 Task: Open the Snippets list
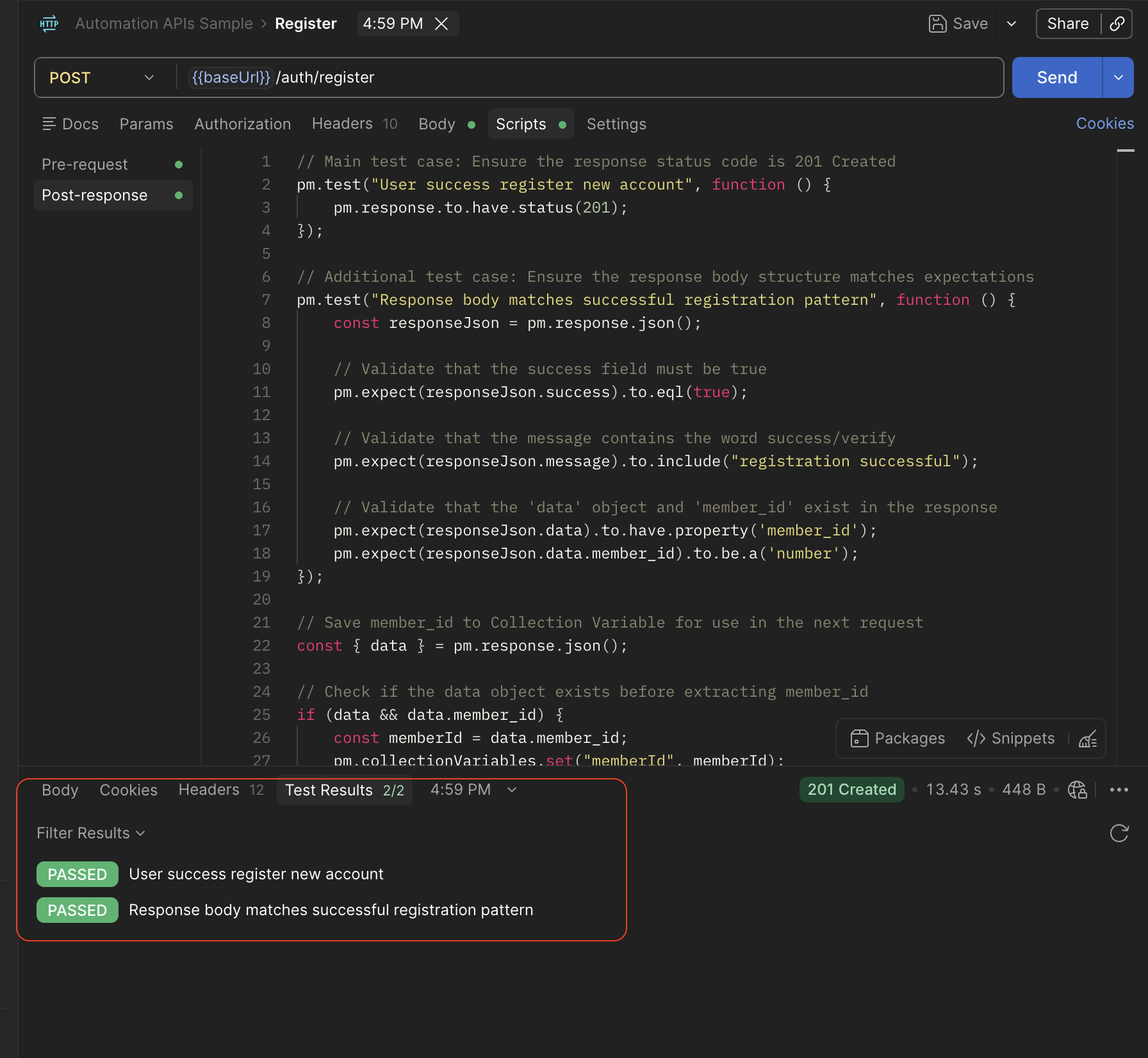tap(1010, 738)
